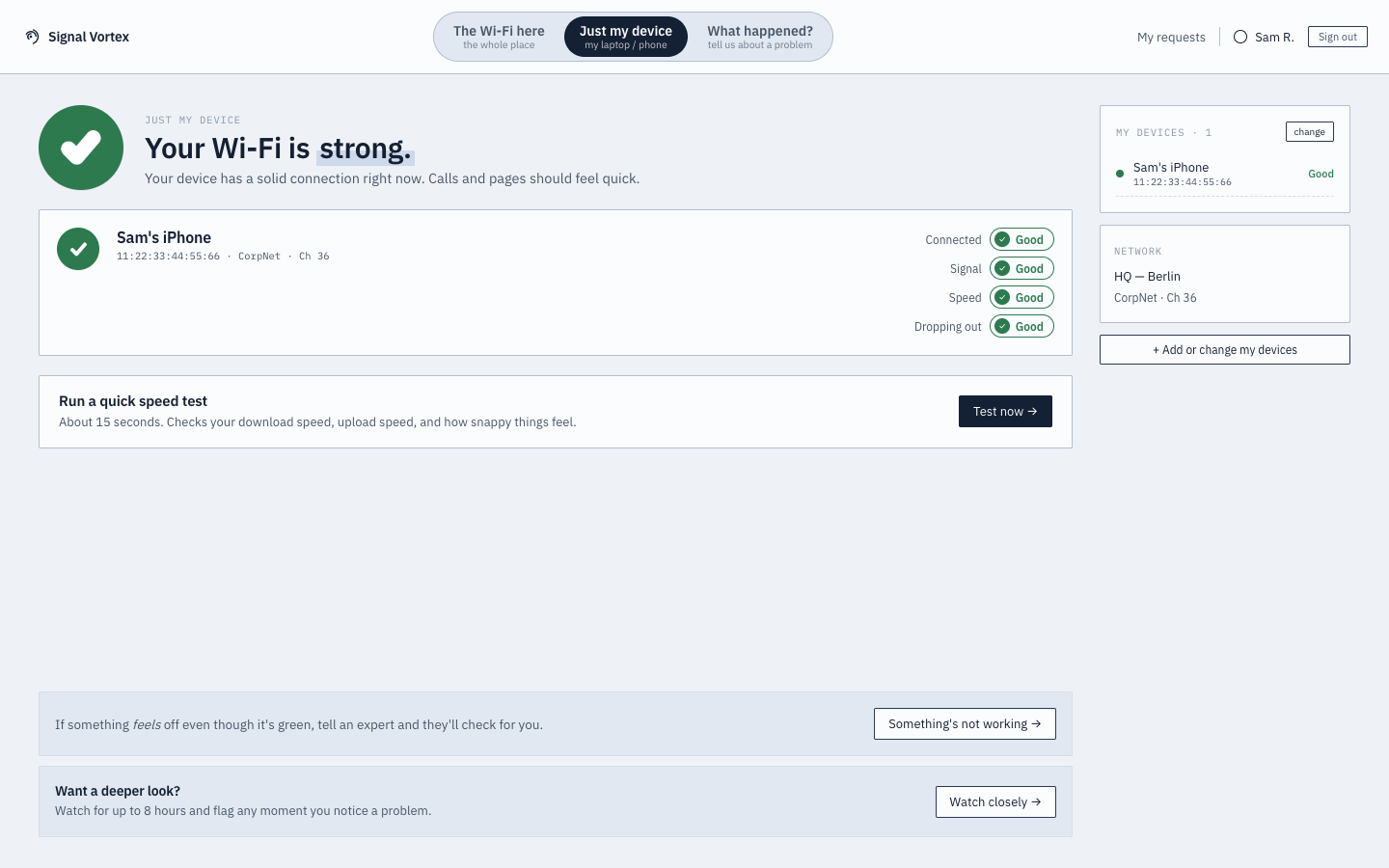This screenshot has height=868, width=1389.
Task: Open My requests link
Action: 1171,37
